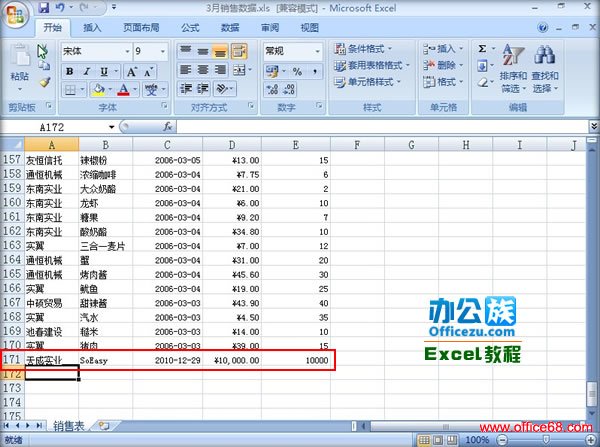The height and width of the screenshot is (447, 600).
Task: Select the 销售表 sheet tab
Action: click(x=68, y=426)
